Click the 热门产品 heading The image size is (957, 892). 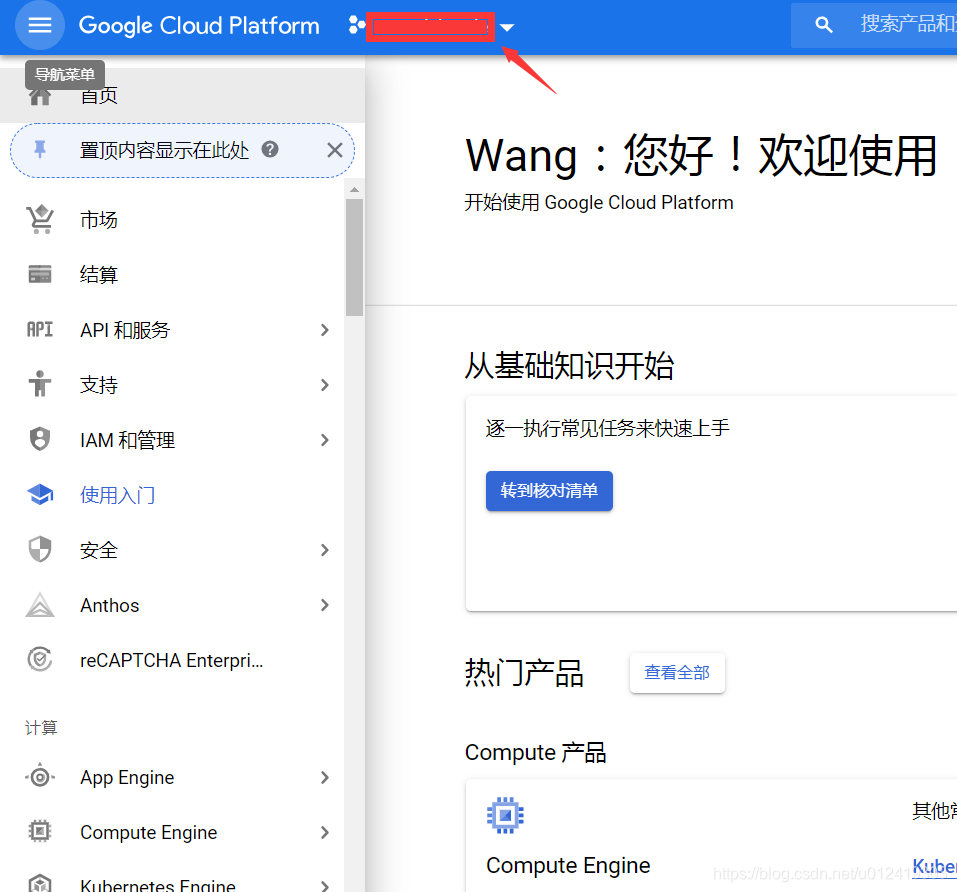(524, 673)
